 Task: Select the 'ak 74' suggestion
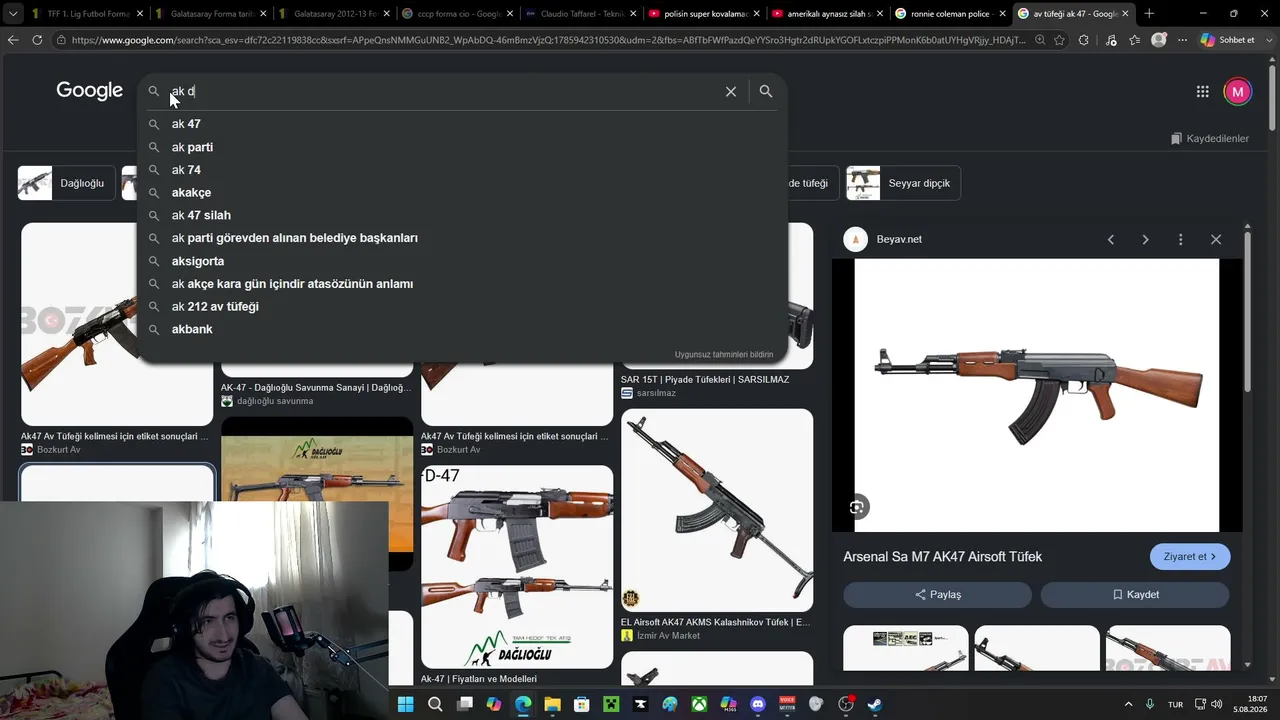click(x=462, y=170)
